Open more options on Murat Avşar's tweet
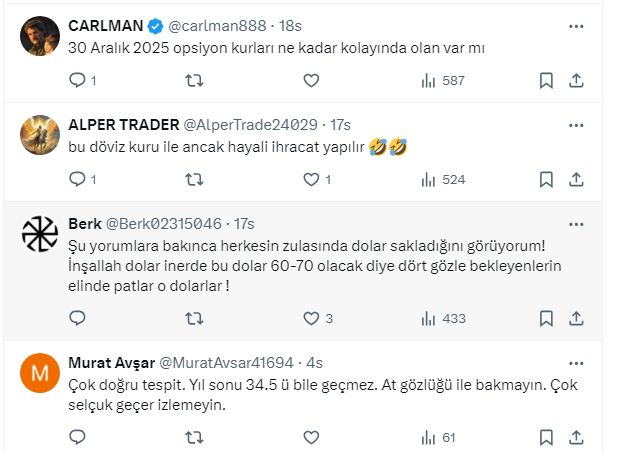Screen dimensions: 620x454 tap(577, 362)
